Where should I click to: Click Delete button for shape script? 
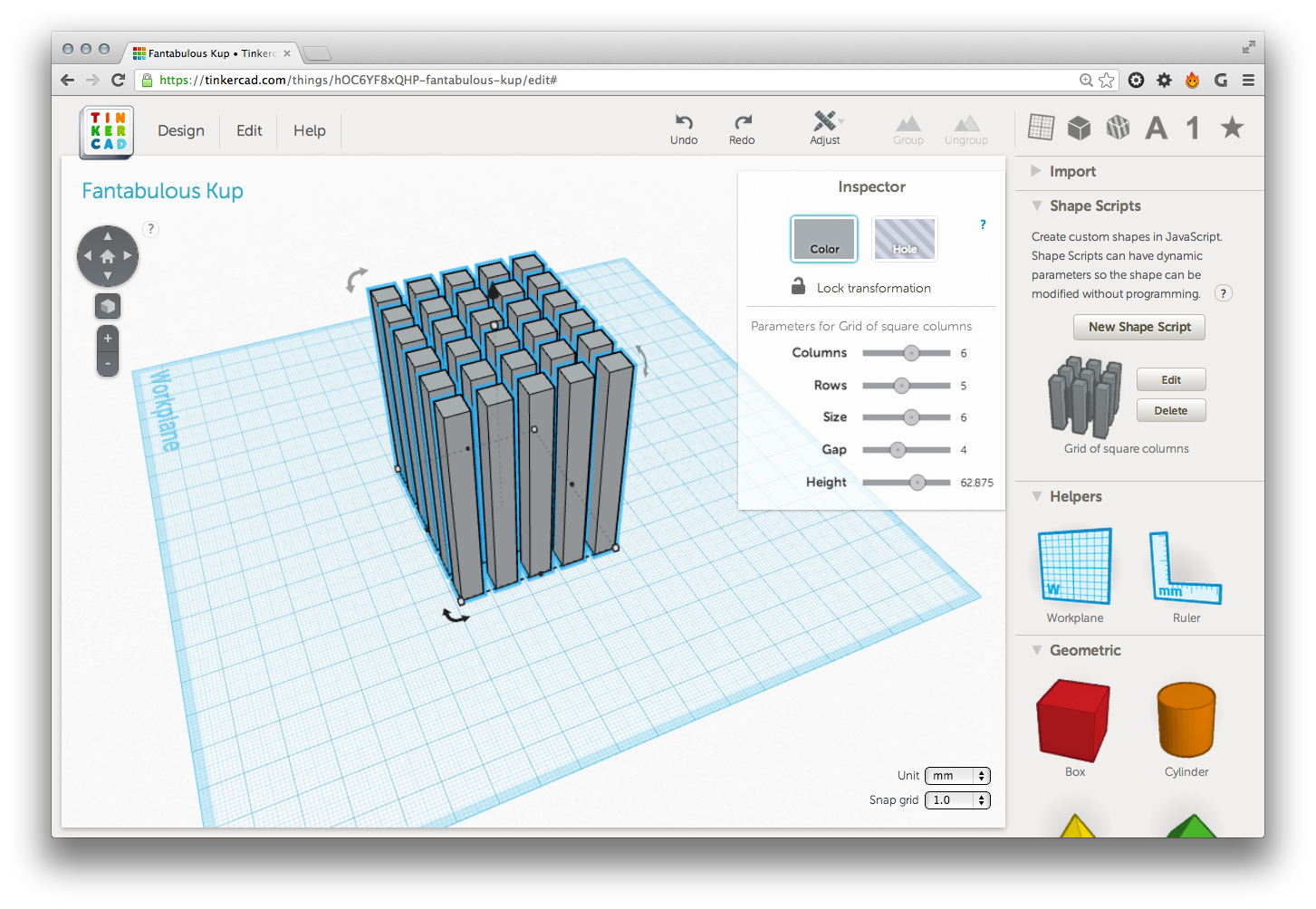1170,411
